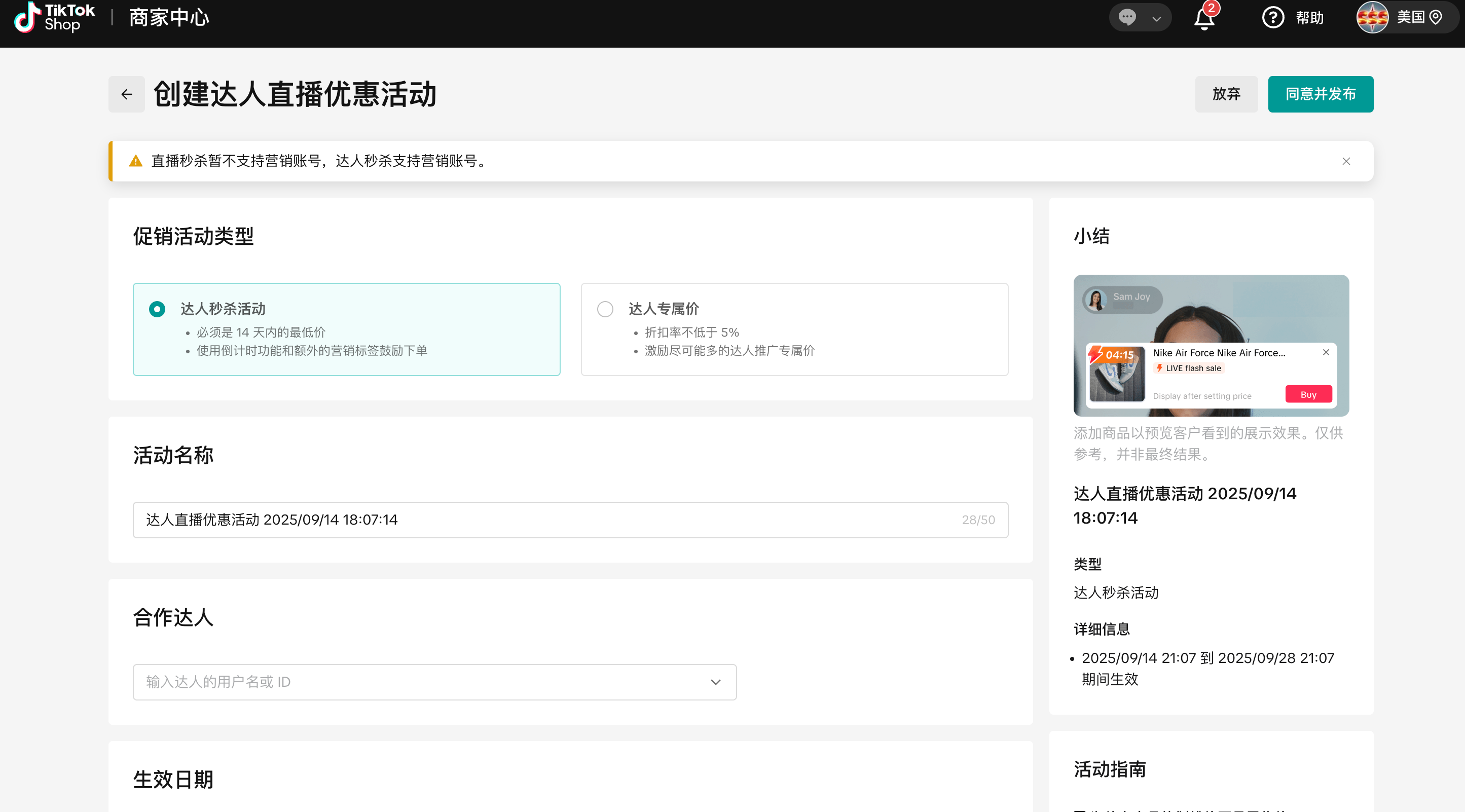Screen dimensions: 1465x812
Task: Close the Nike Air Force preview card
Action: pos(1326,352)
